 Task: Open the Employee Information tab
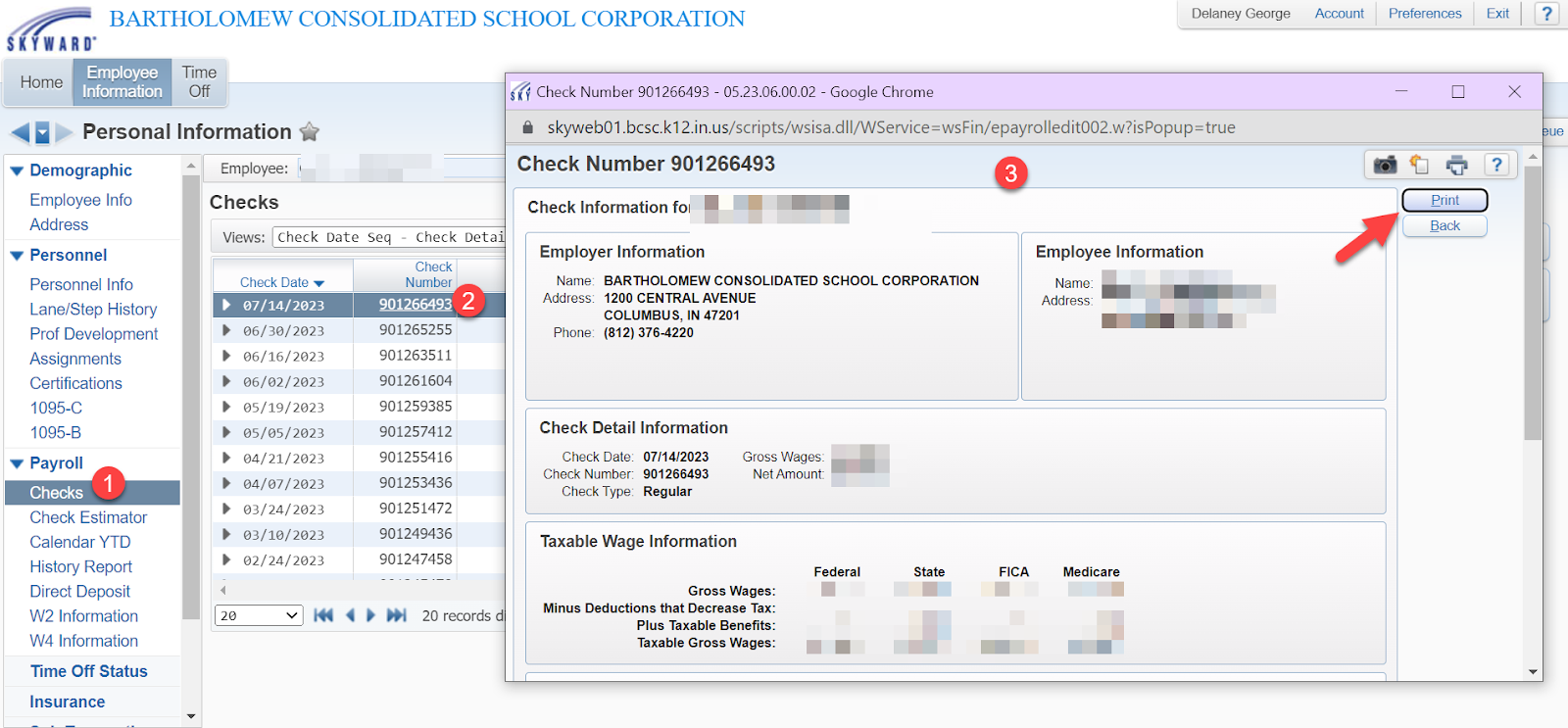pyautogui.click(x=122, y=82)
